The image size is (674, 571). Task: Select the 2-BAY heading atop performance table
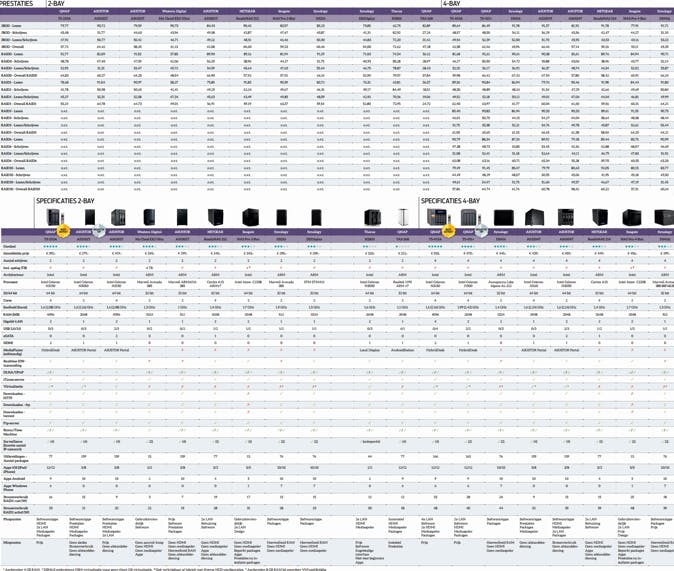pyautogui.click(x=56, y=3)
